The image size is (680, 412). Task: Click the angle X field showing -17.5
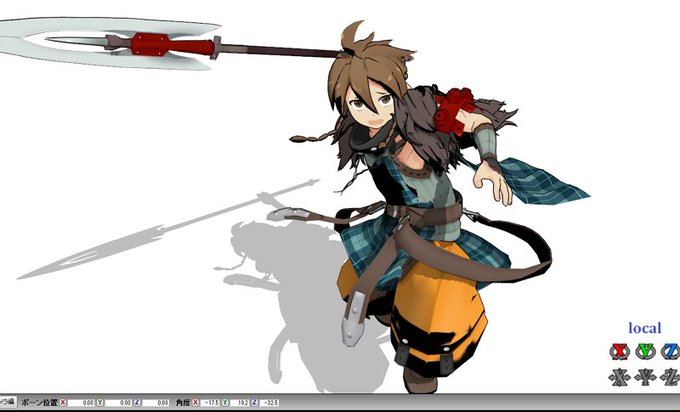tap(210, 402)
